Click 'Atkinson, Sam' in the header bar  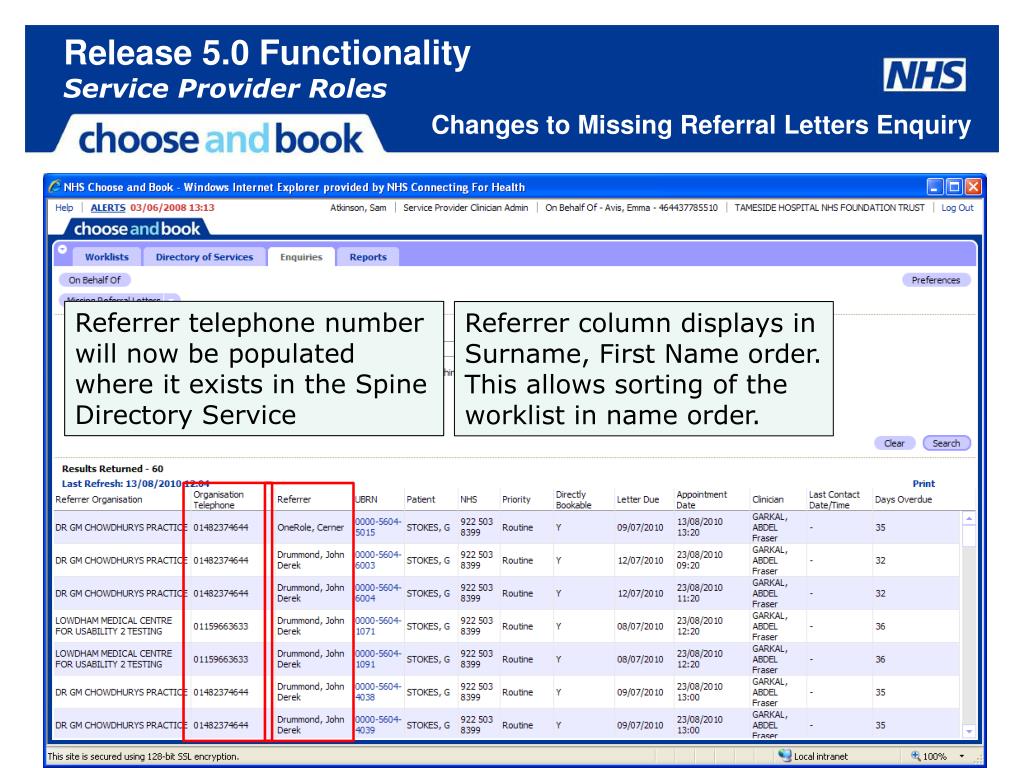(x=358, y=208)
